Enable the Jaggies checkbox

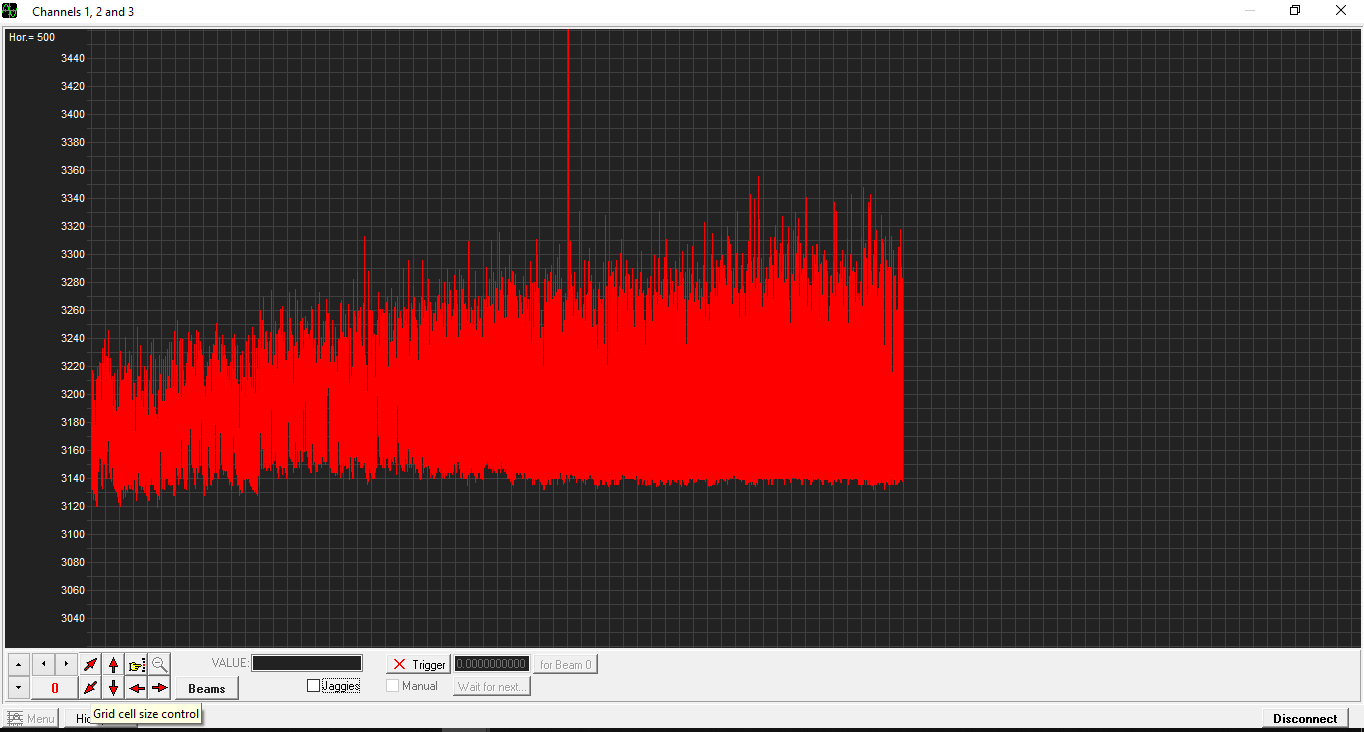[x=314, y=686]
